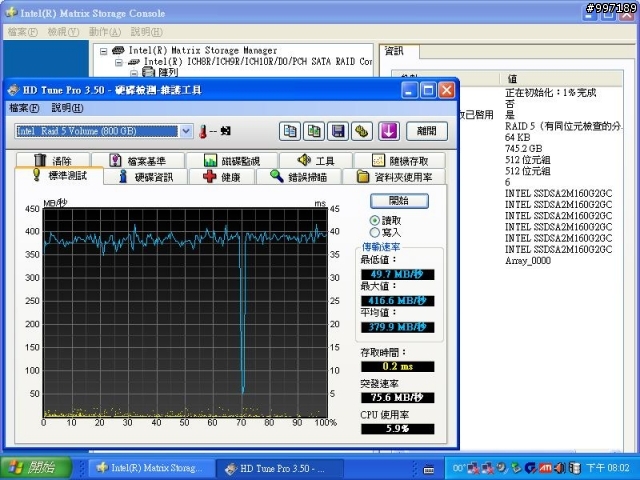The width and height of the screenshot is (640, 480).
Task: Click the benchmark graph area
Action: [x=185, y=313]
